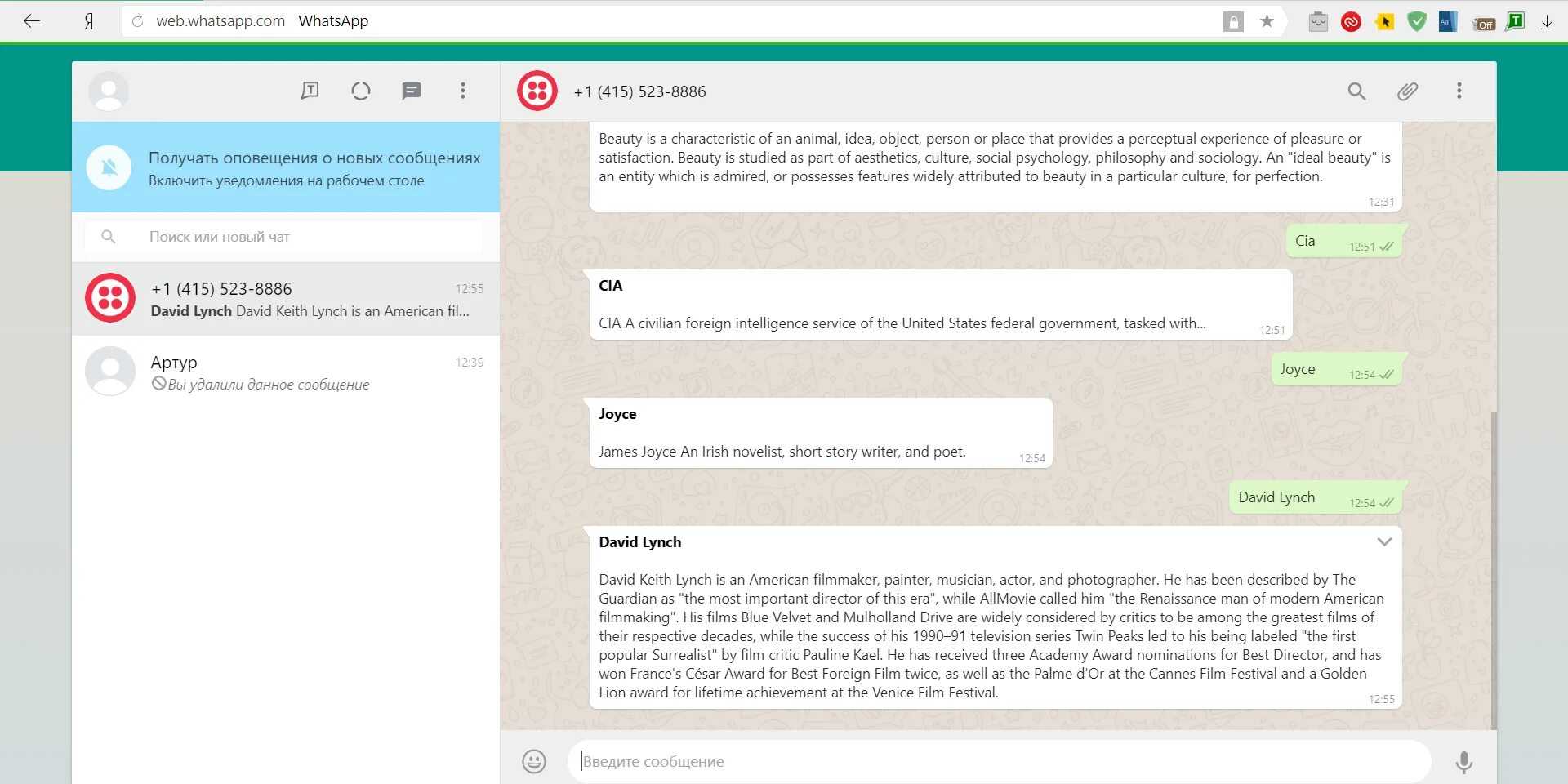
Task: Focus 'Поиск или новый чат' search field
Action: (x=283, y=237)
